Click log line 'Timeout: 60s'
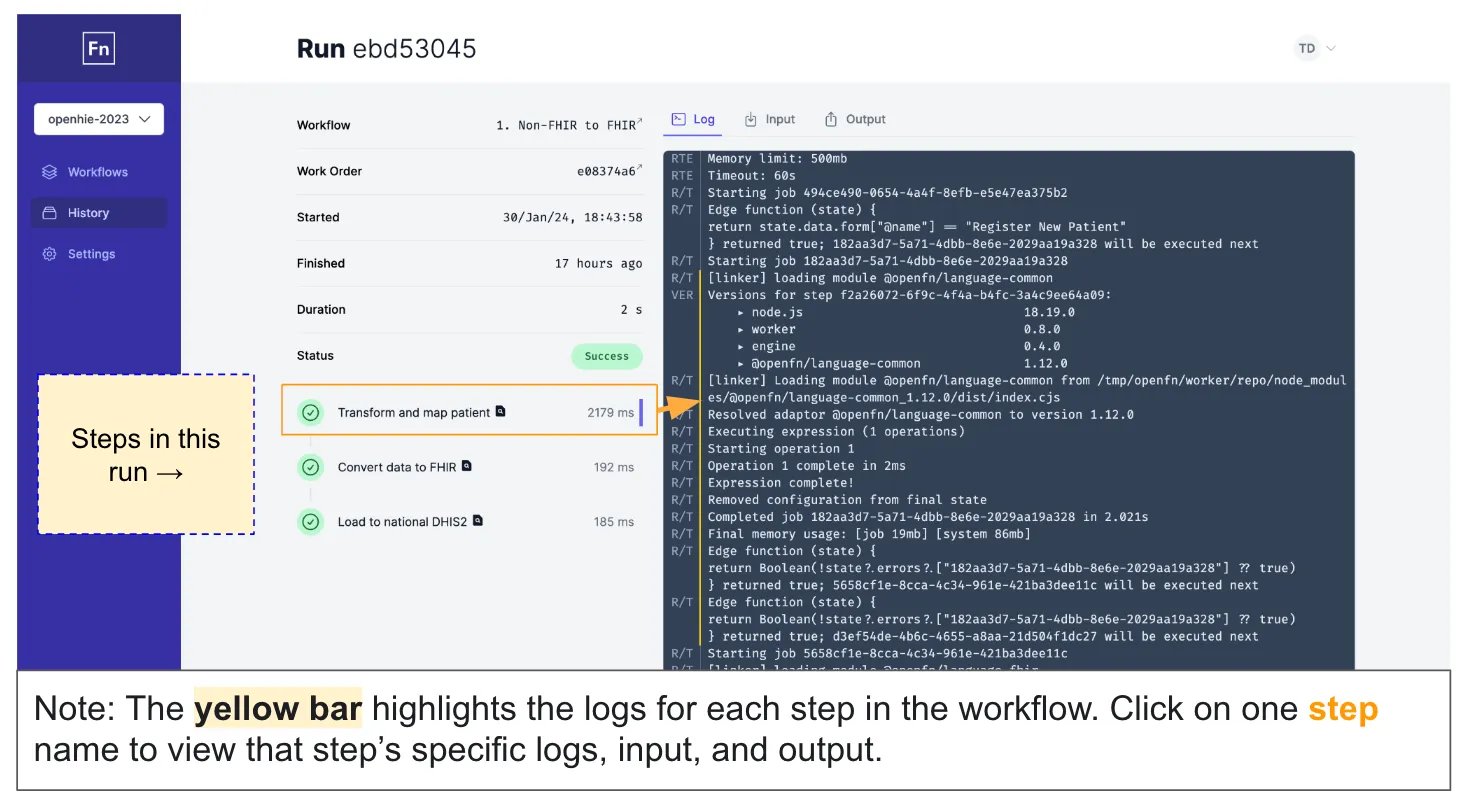 [x=752, y=175]
